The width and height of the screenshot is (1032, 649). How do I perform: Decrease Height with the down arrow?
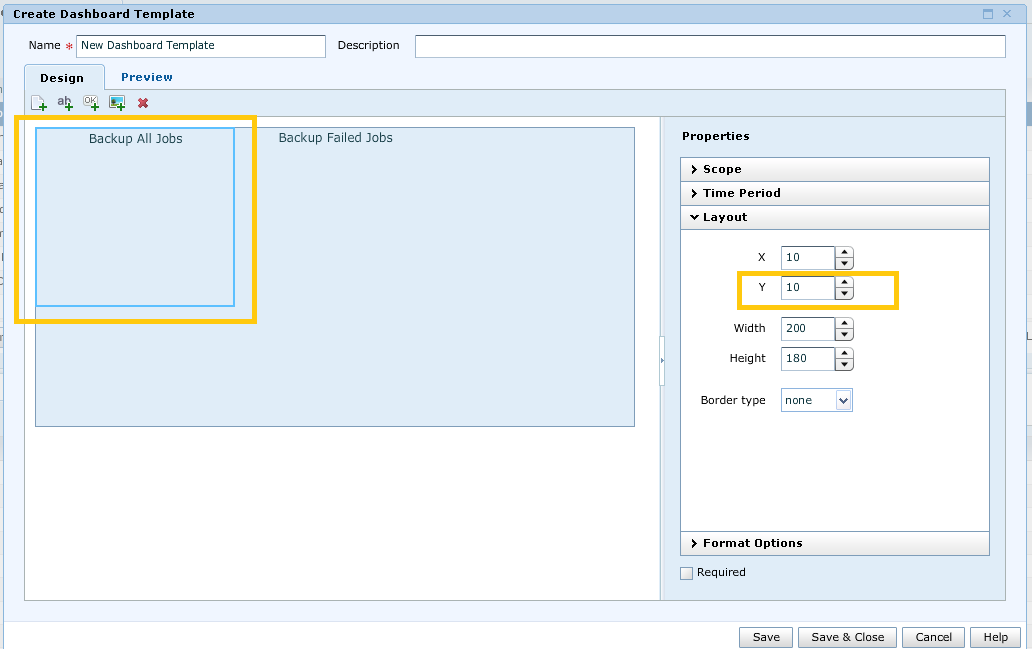click(845, 364)
